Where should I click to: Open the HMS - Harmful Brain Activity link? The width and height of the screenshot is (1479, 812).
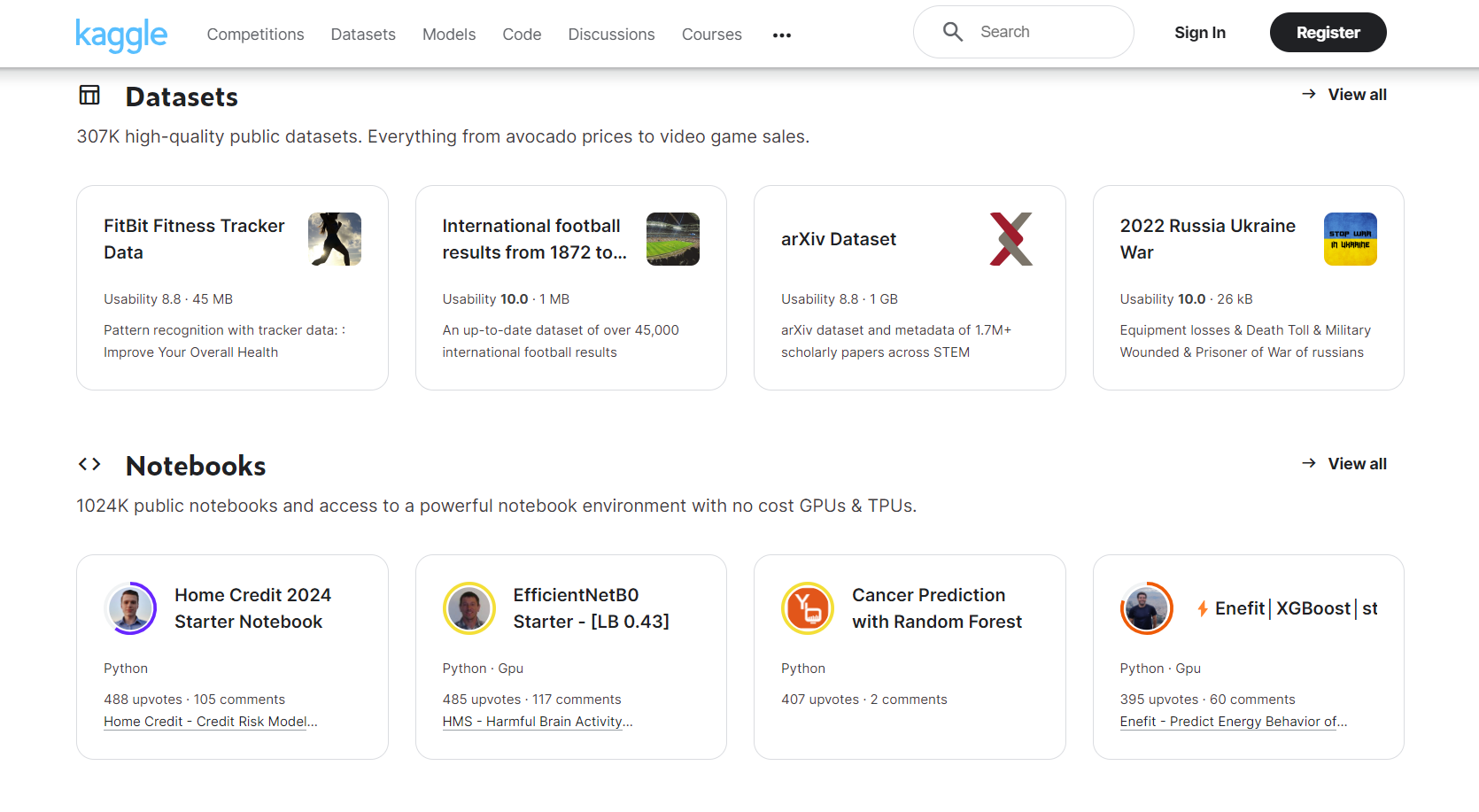[x=537, y=722]
